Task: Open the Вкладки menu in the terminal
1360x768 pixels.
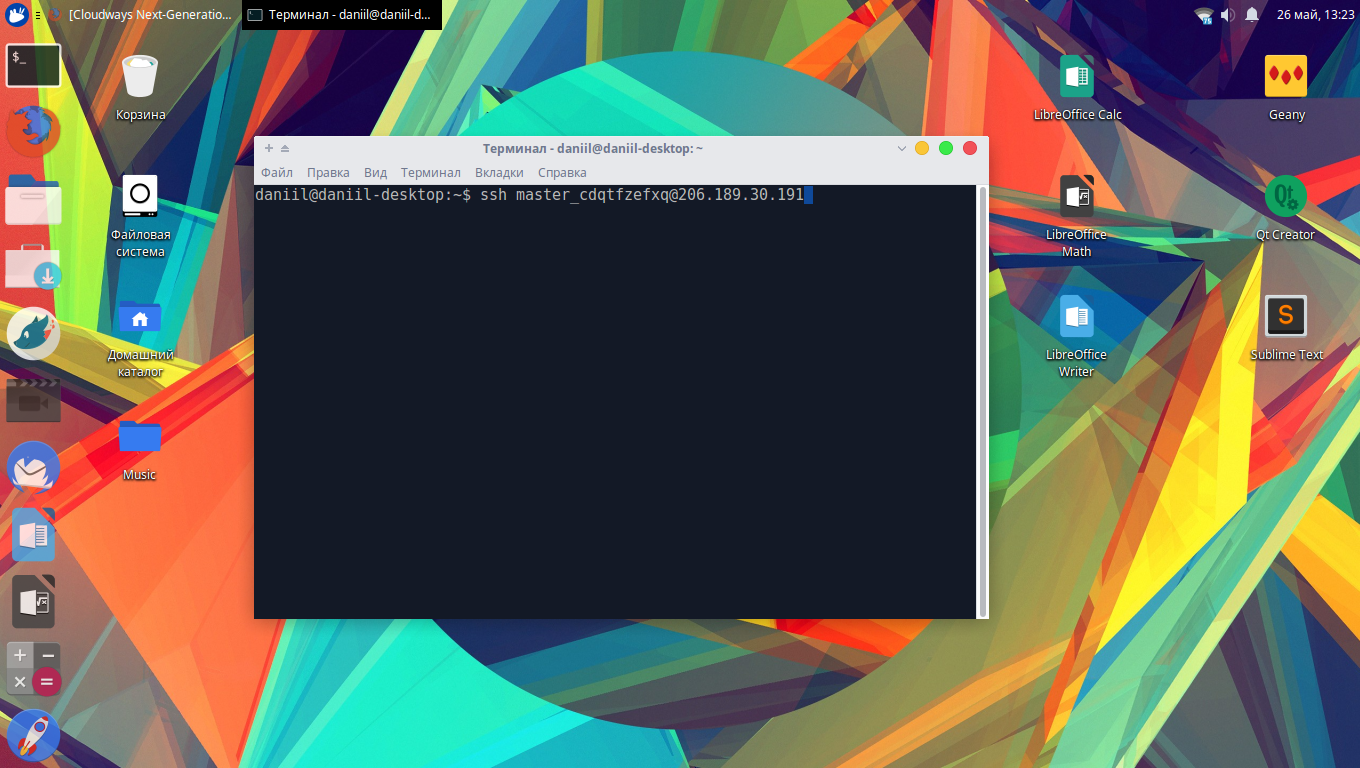Action: (x=499, y=173)
